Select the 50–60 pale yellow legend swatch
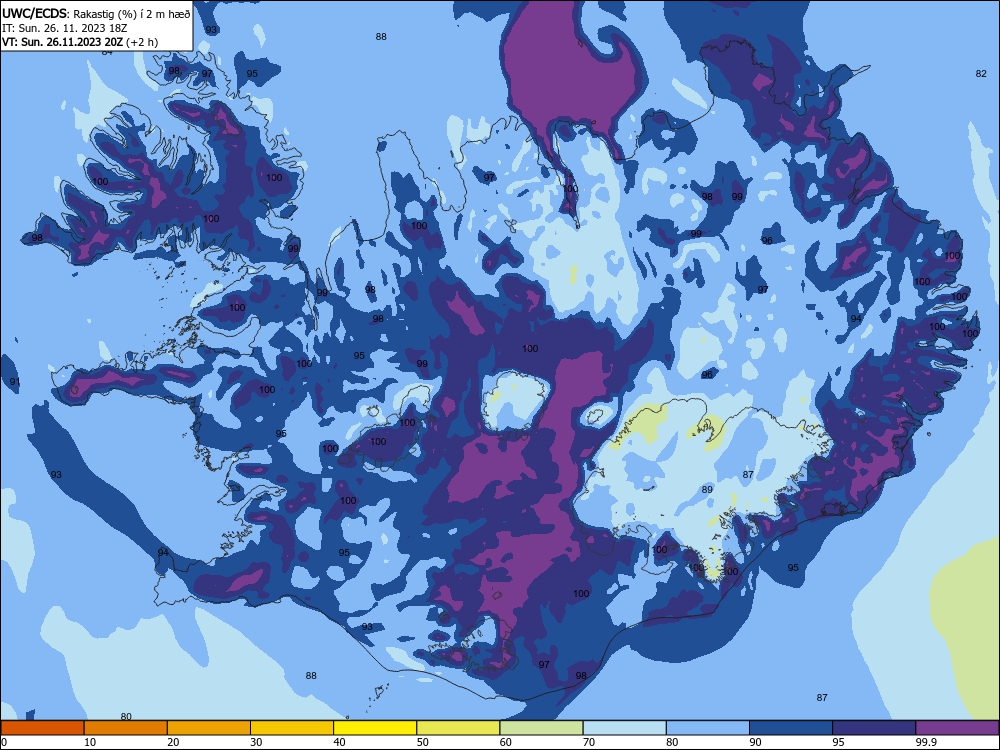The image size is (1000, 750). point(458,728)
